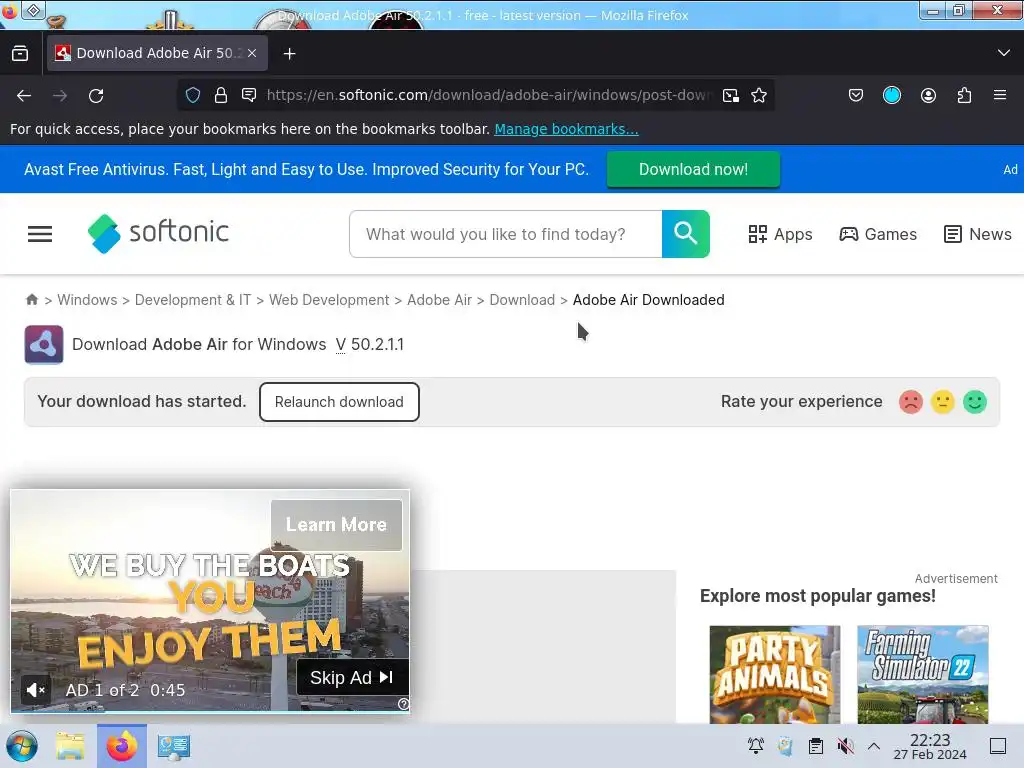1024x768 pixels.
Task: Click Avast Download now button
Action: [x=693, y=169]
